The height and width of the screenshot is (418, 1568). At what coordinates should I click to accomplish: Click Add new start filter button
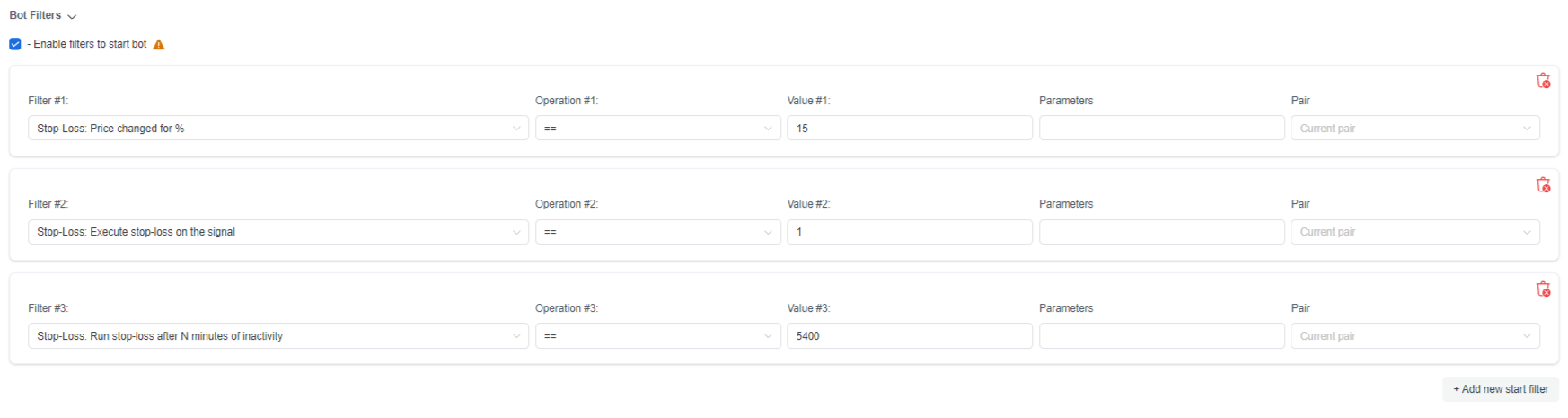click(1500, 389)
